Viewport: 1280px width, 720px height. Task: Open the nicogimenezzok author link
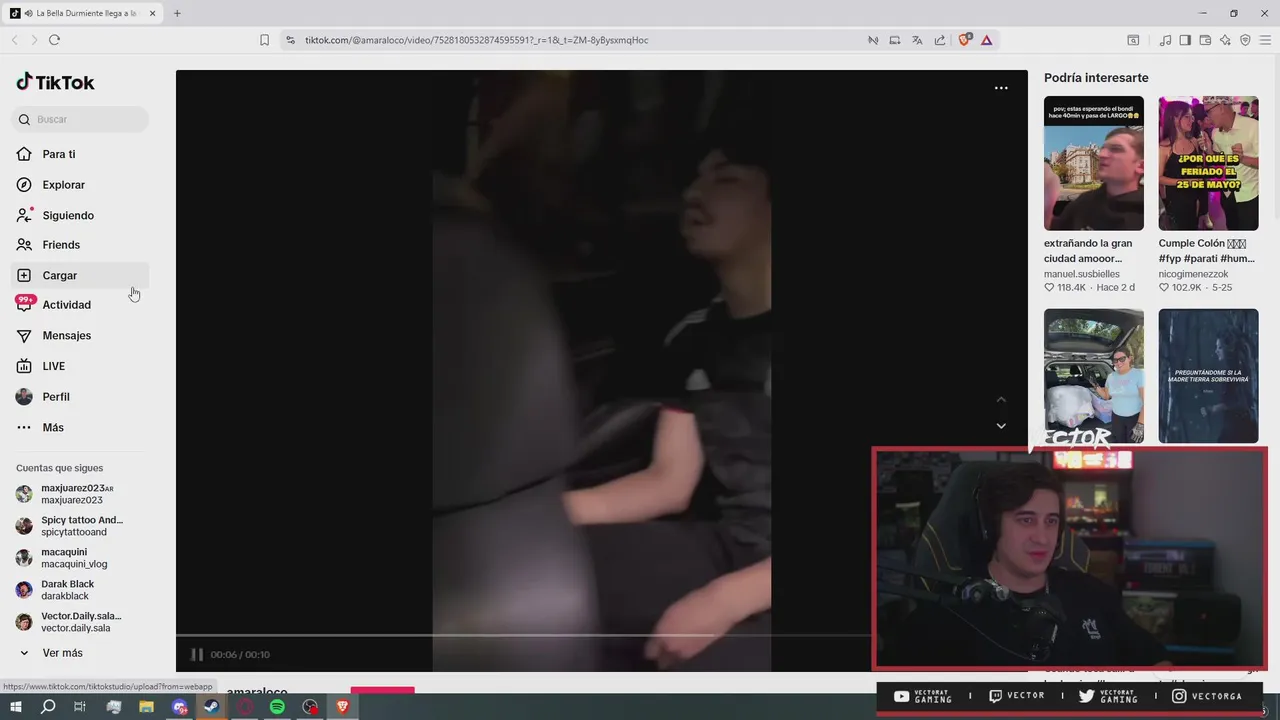(1193, 274)
